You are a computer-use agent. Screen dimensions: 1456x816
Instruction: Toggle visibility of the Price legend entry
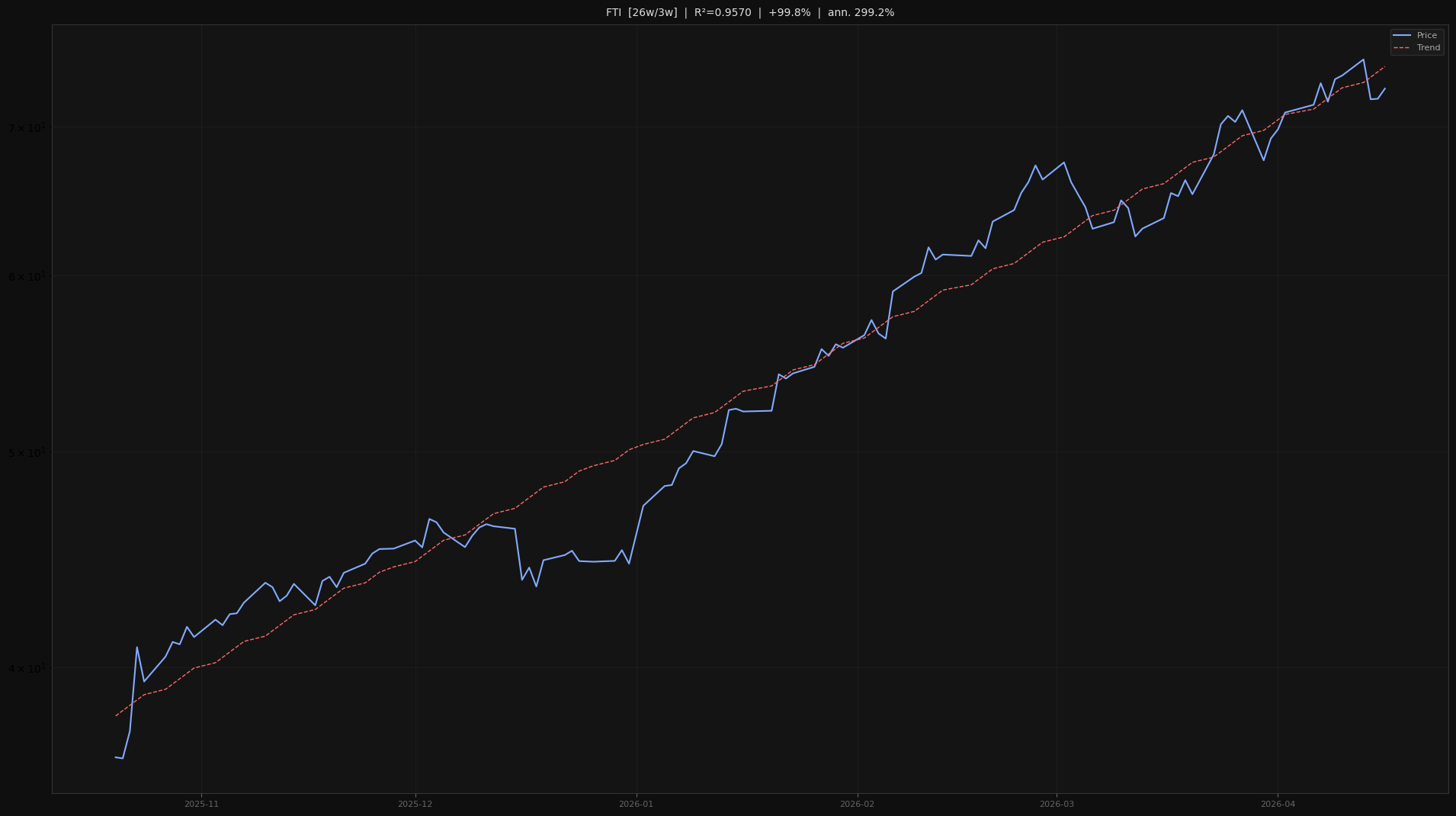1426,36
